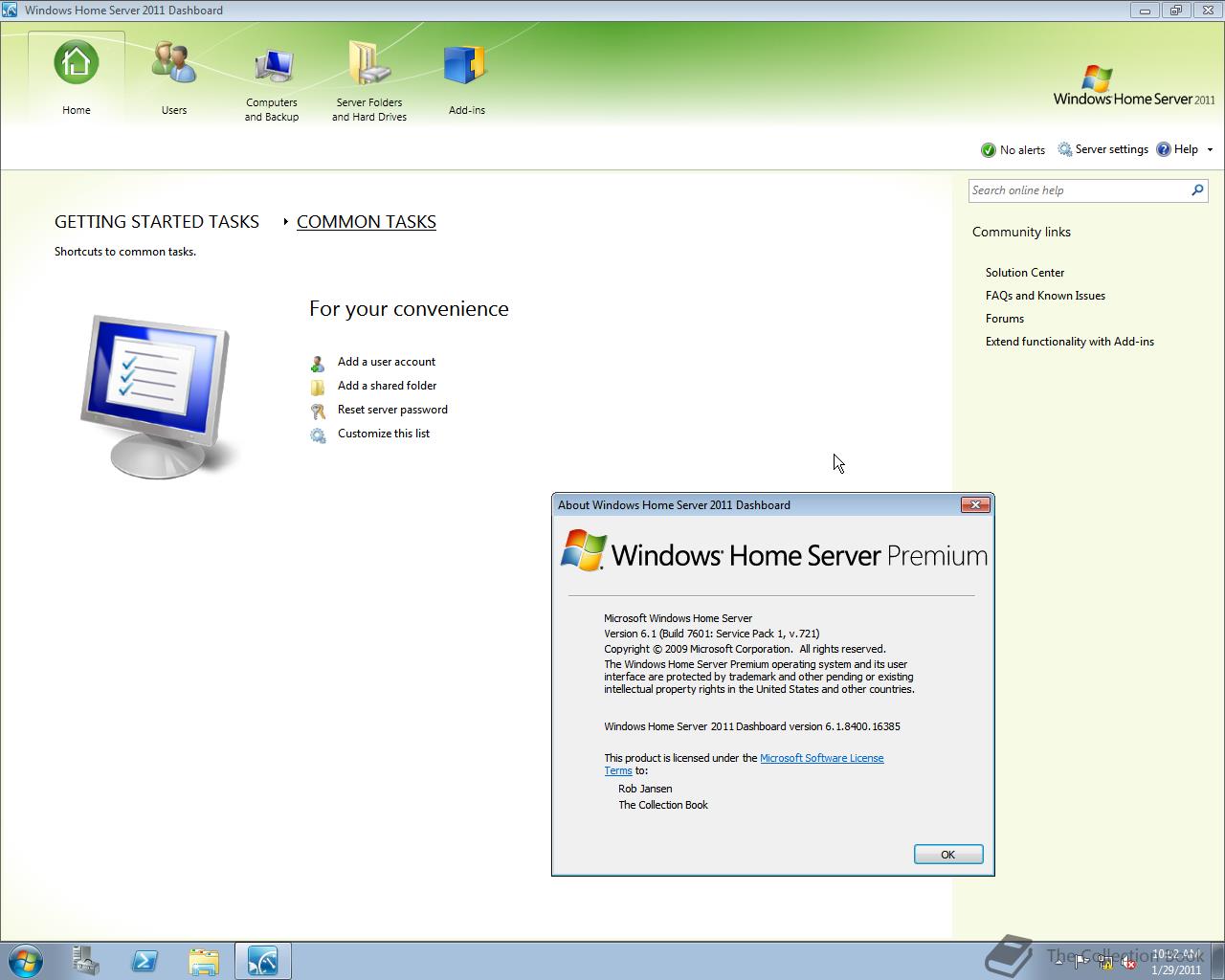
Task: Open the Forums community link
Action: point(1005,319)
